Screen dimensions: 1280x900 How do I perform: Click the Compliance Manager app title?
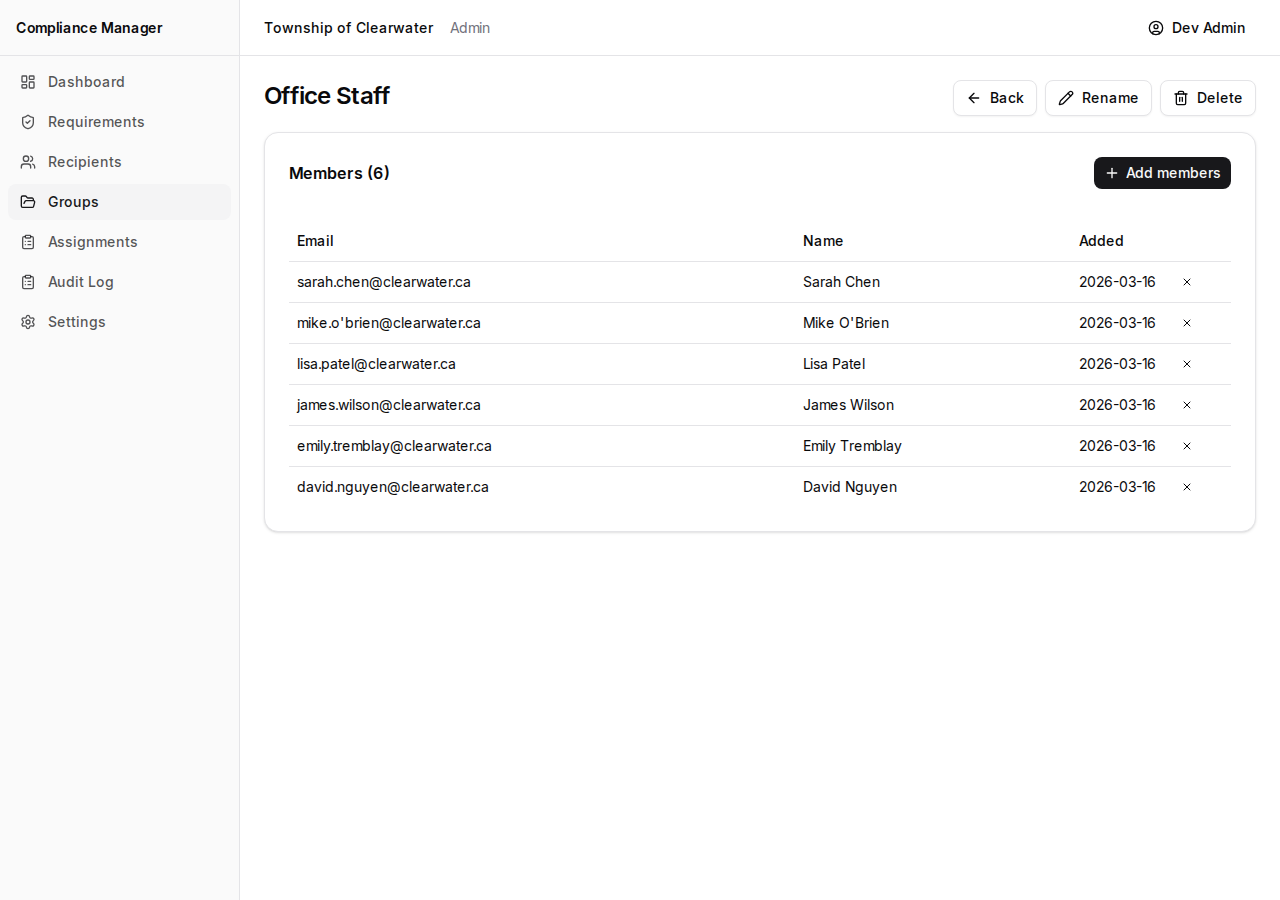coord(89,28)
